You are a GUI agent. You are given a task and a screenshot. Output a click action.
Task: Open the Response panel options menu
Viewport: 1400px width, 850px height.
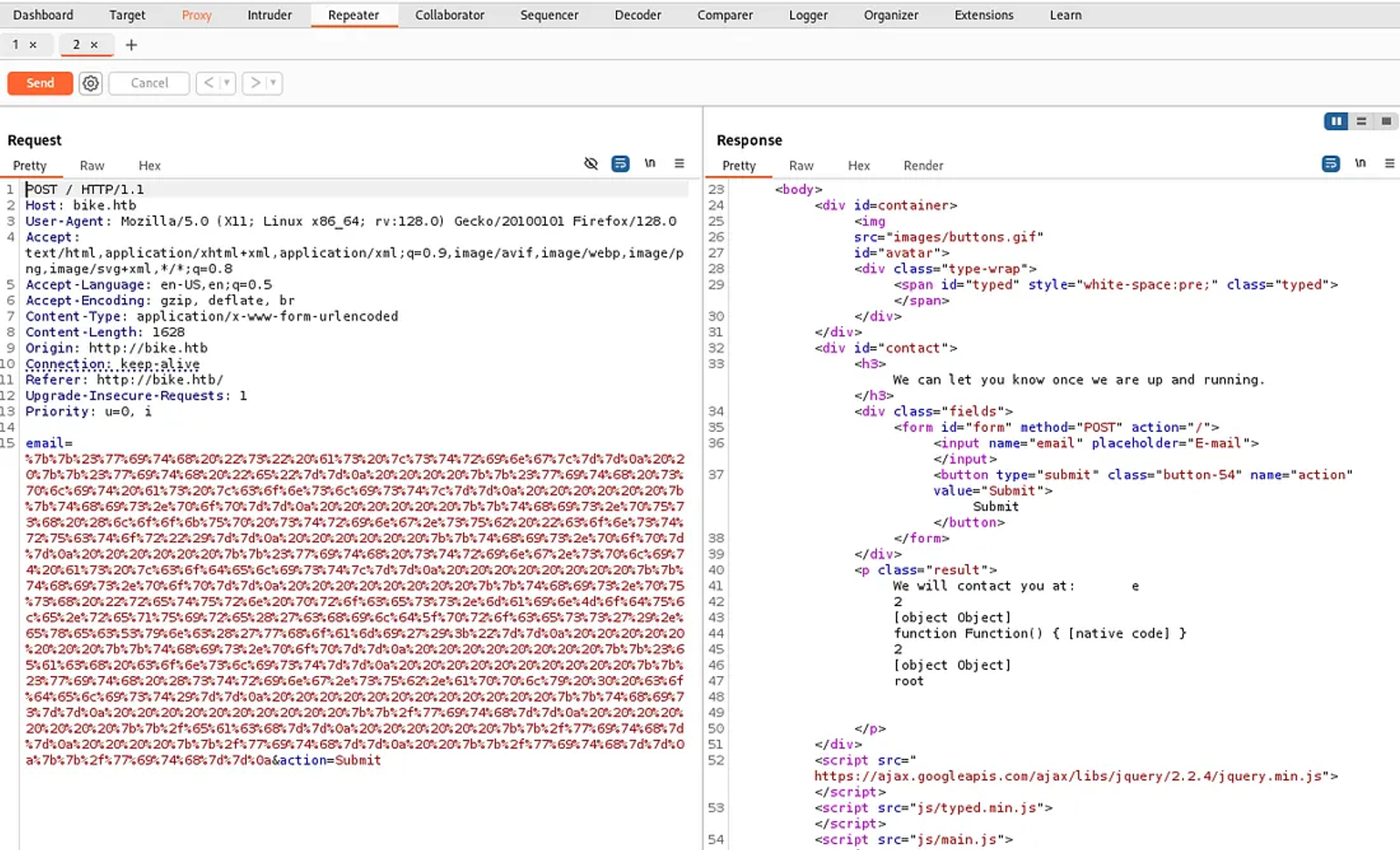(x=1389, y=164)
